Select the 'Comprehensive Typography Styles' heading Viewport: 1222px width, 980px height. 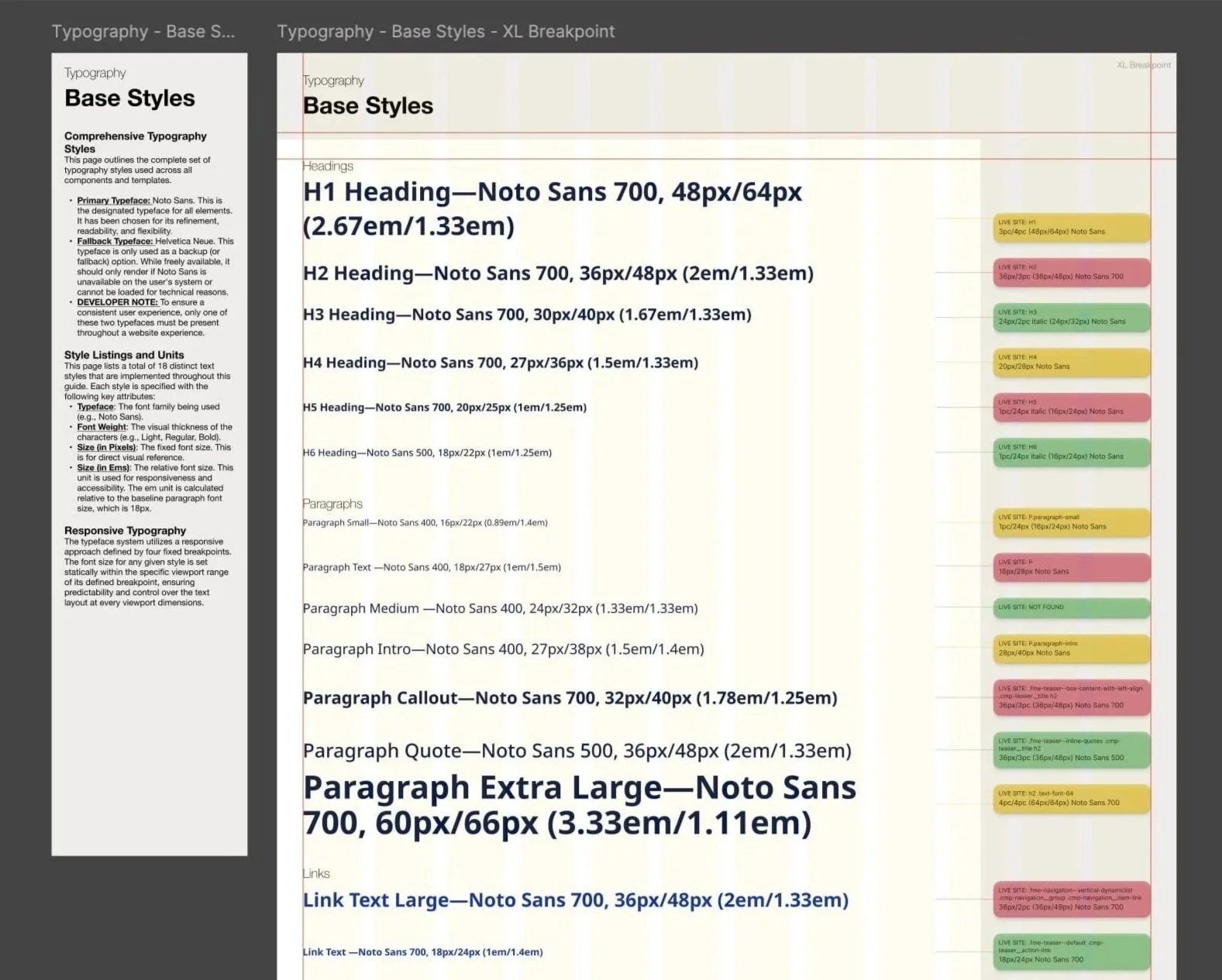[136, 142]
